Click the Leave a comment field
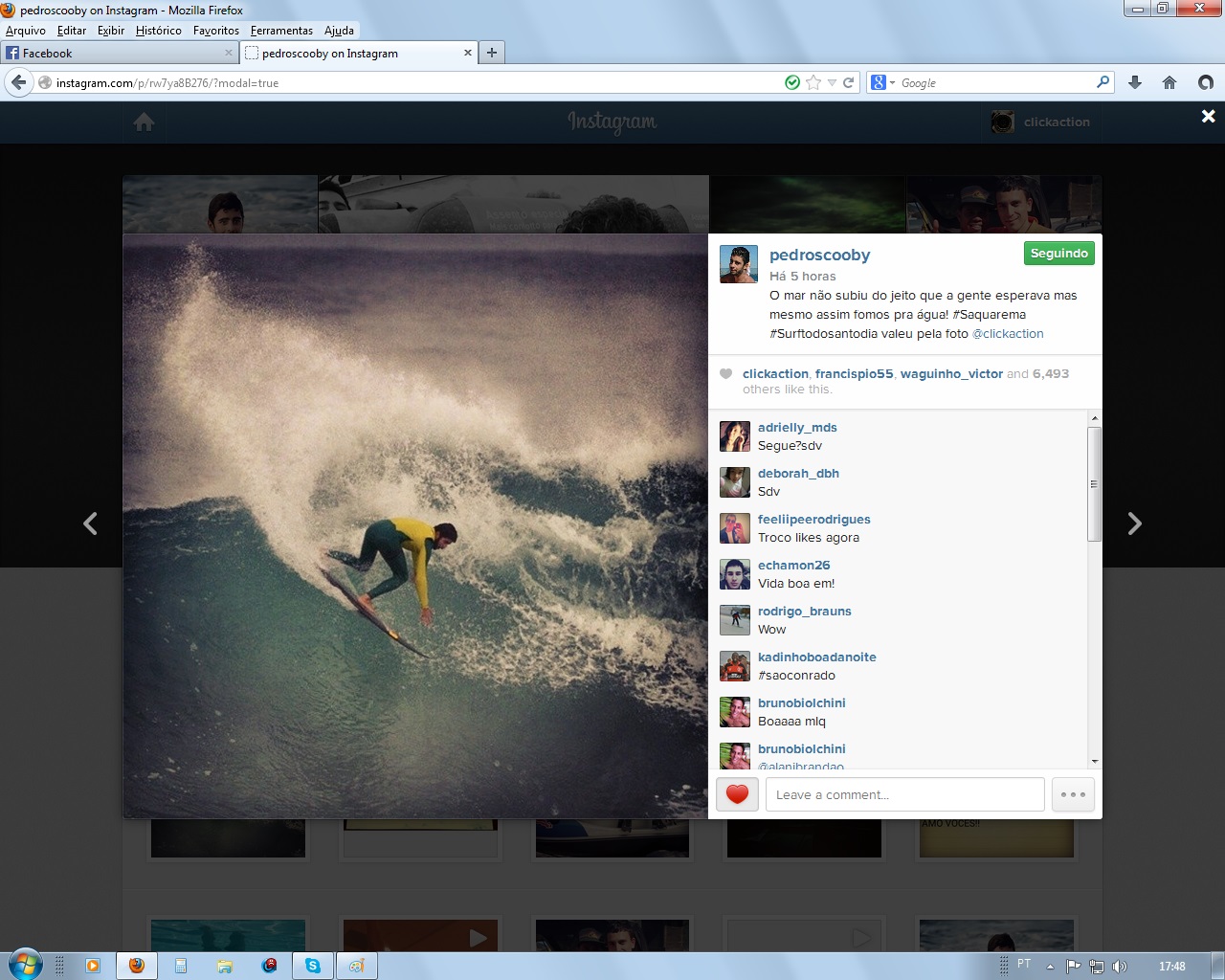Viewport: 1225px width, 980px height. [904, 794]
